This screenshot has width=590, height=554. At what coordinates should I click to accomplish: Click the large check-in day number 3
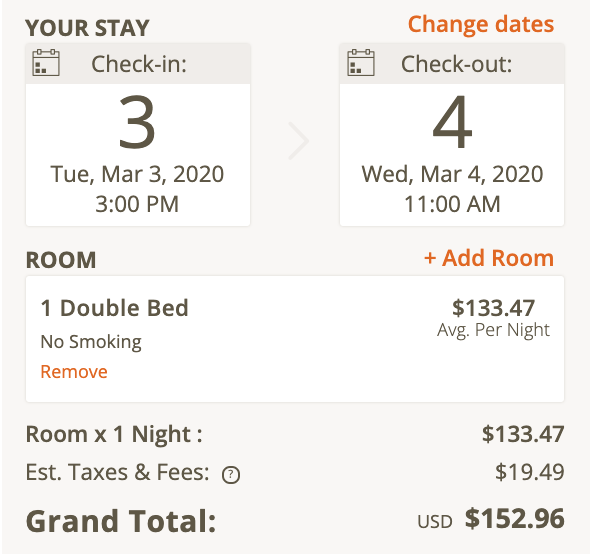(137, 122)
